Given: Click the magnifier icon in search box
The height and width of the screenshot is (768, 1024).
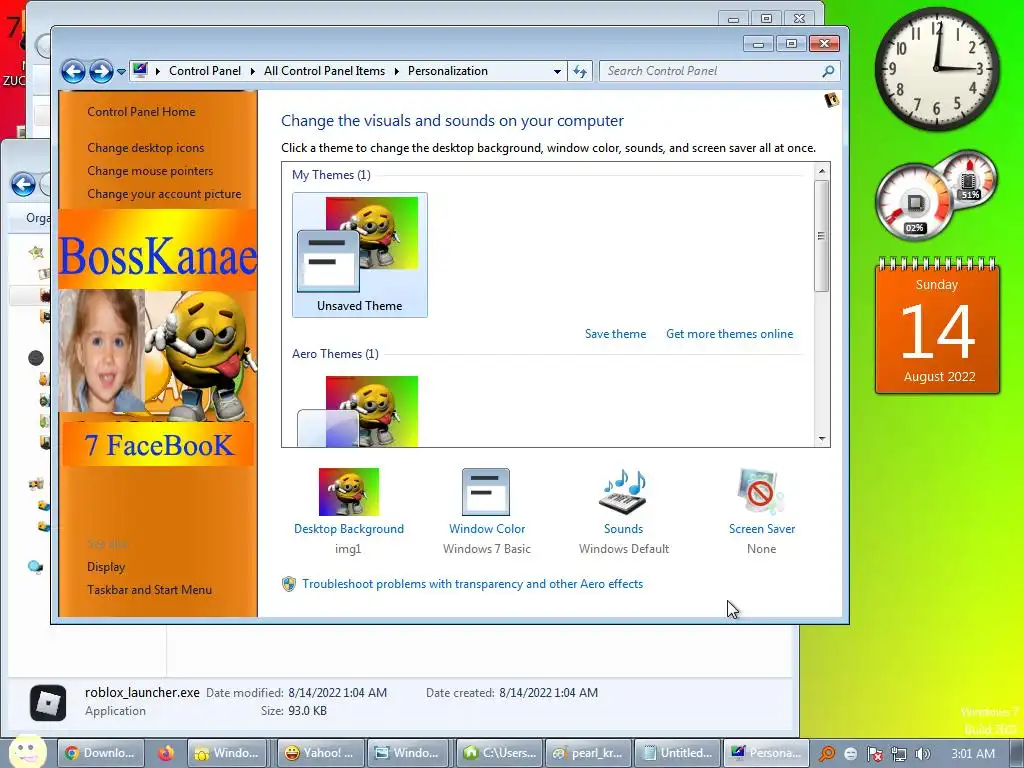Looking at the screenshot, I should click(828, 71).
